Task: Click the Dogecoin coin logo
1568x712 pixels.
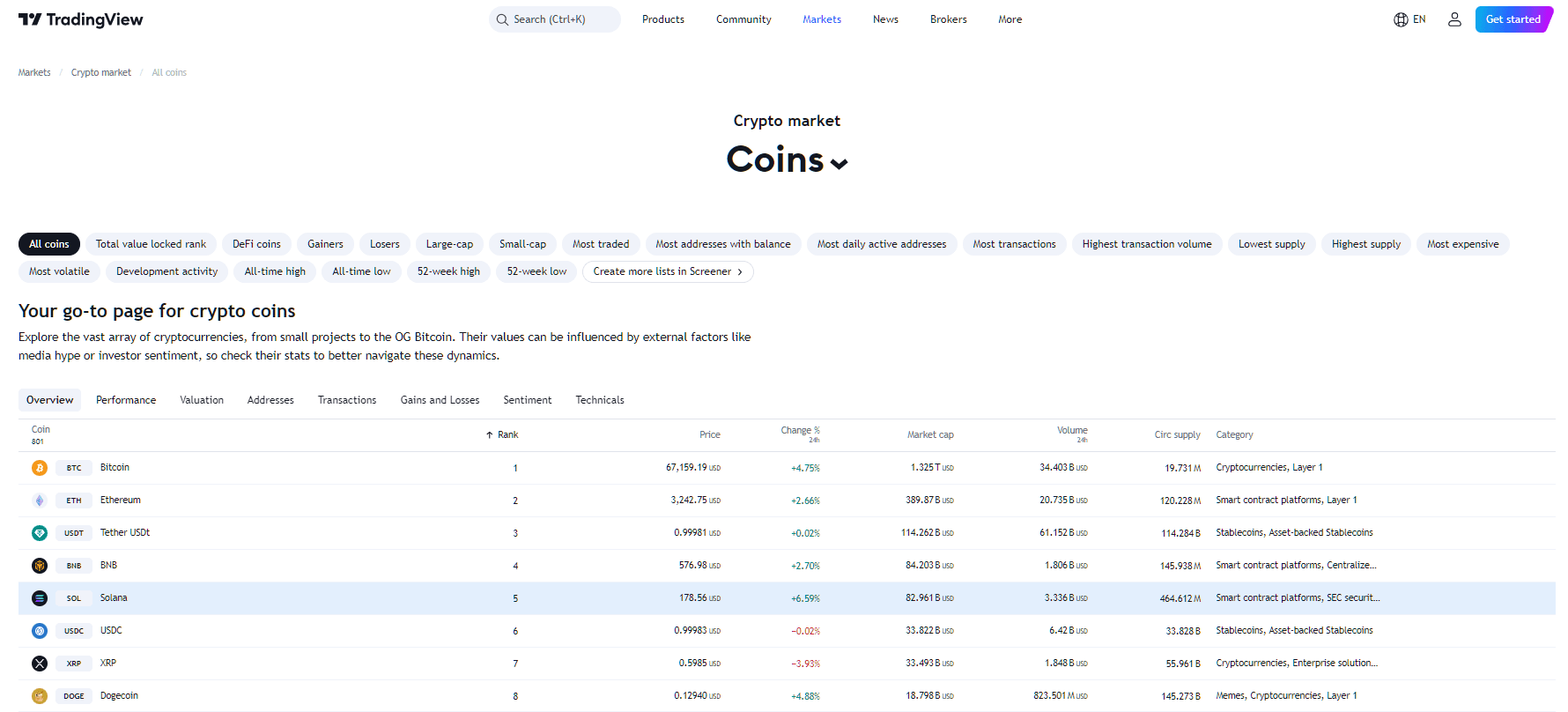Action: (x=40, y=696)
